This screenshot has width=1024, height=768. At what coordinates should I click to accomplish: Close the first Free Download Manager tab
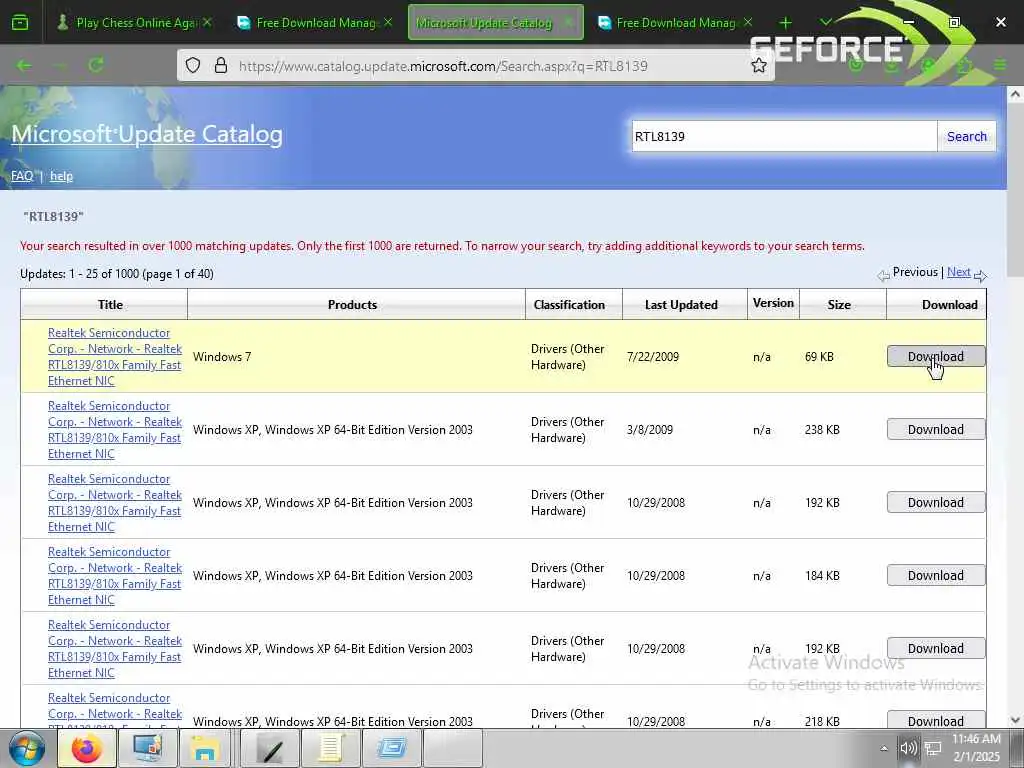tap(388, 22)
